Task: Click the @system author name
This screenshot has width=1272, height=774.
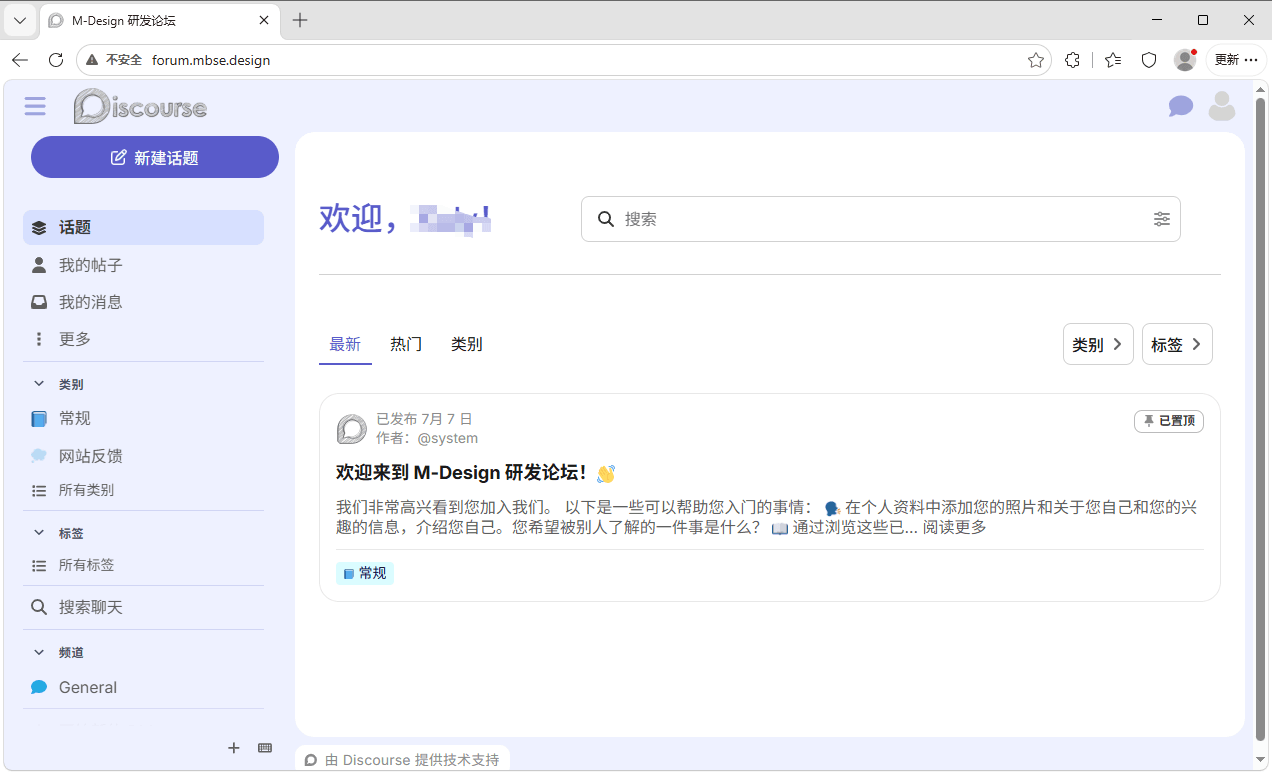Action: (x=447, y=438)
